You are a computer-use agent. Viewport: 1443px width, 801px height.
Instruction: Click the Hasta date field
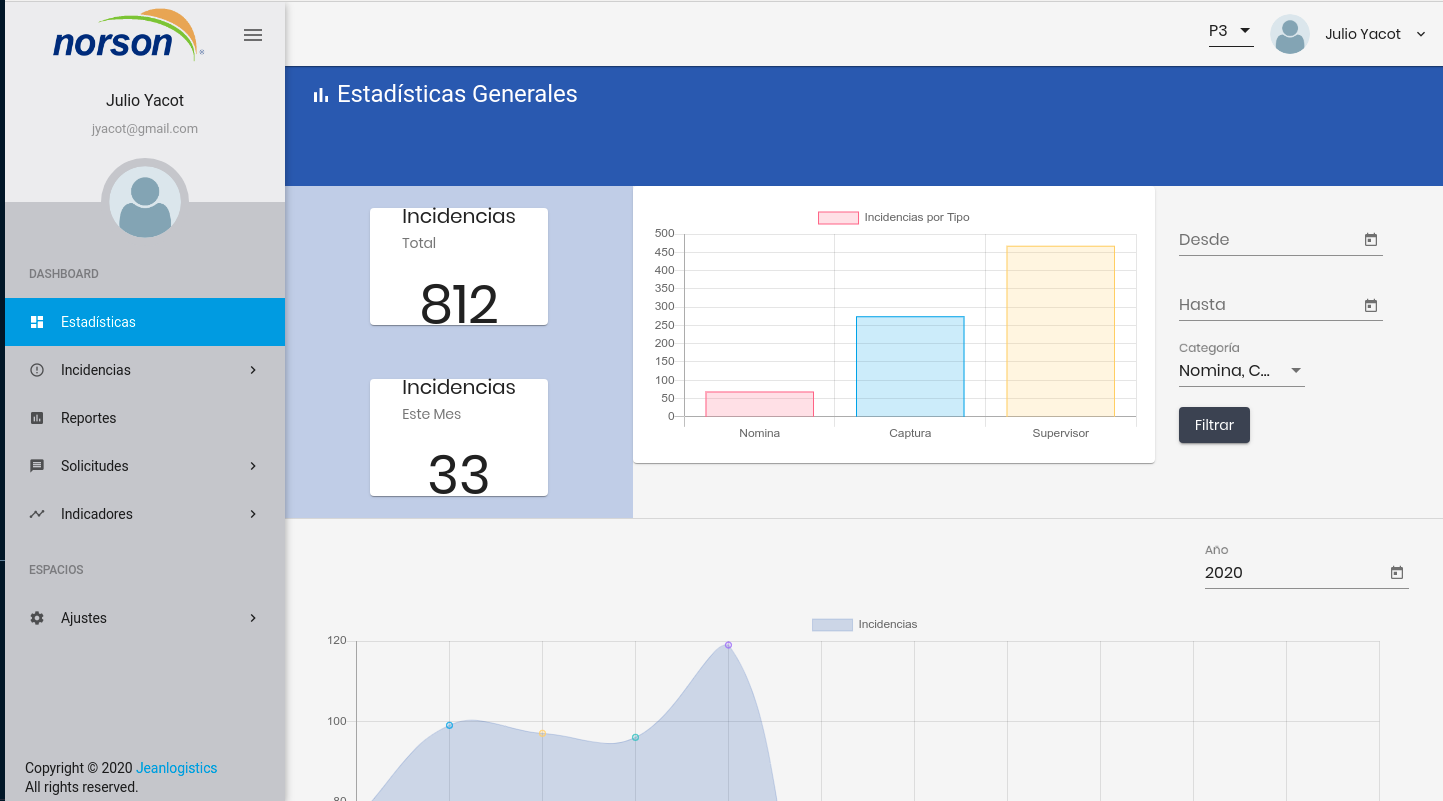click(x=1281, y=305)
